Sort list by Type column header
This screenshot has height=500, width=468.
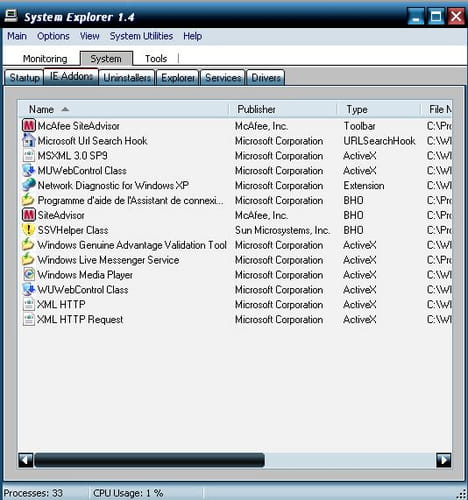379,109
